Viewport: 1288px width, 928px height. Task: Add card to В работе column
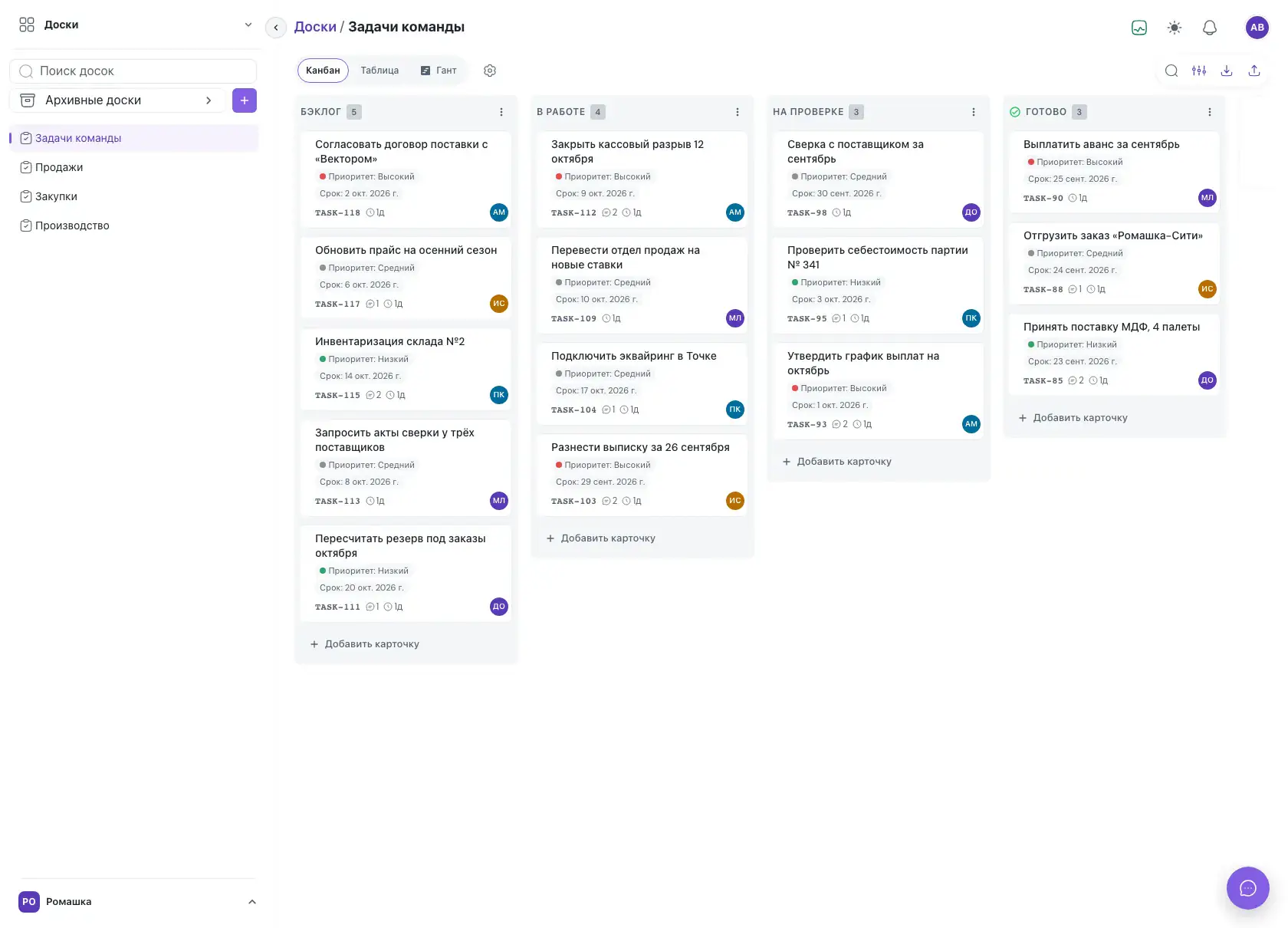pyautogui.click(x=601, y=538)
